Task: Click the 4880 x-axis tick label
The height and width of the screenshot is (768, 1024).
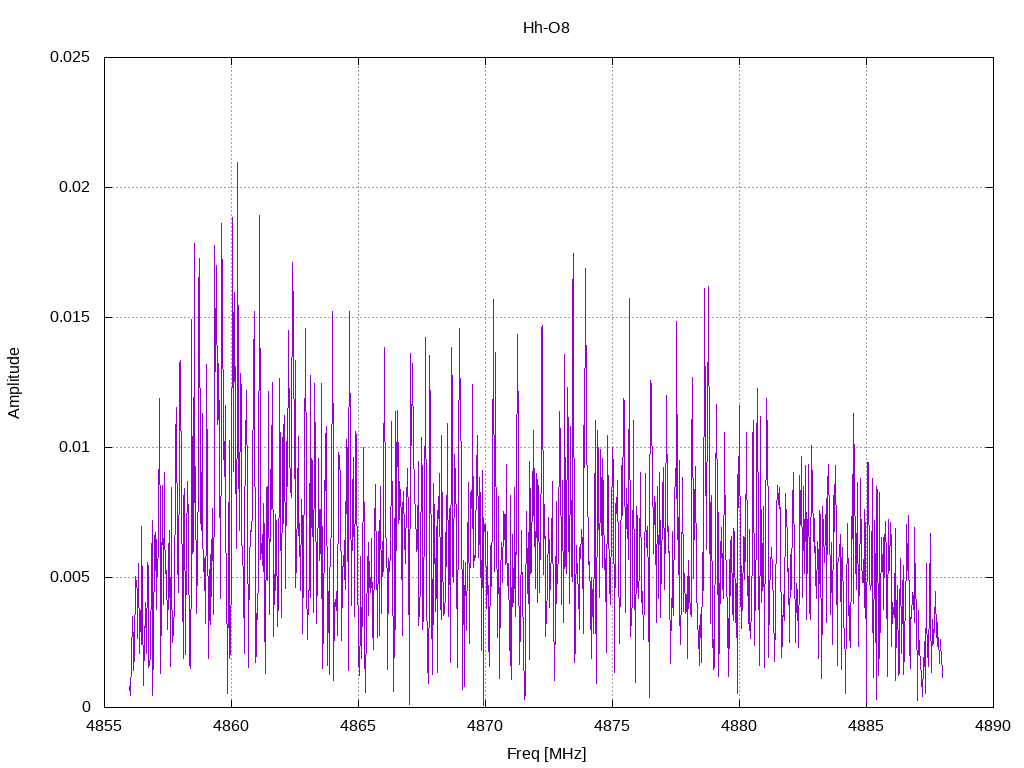Action: click(x=739, y=726)
